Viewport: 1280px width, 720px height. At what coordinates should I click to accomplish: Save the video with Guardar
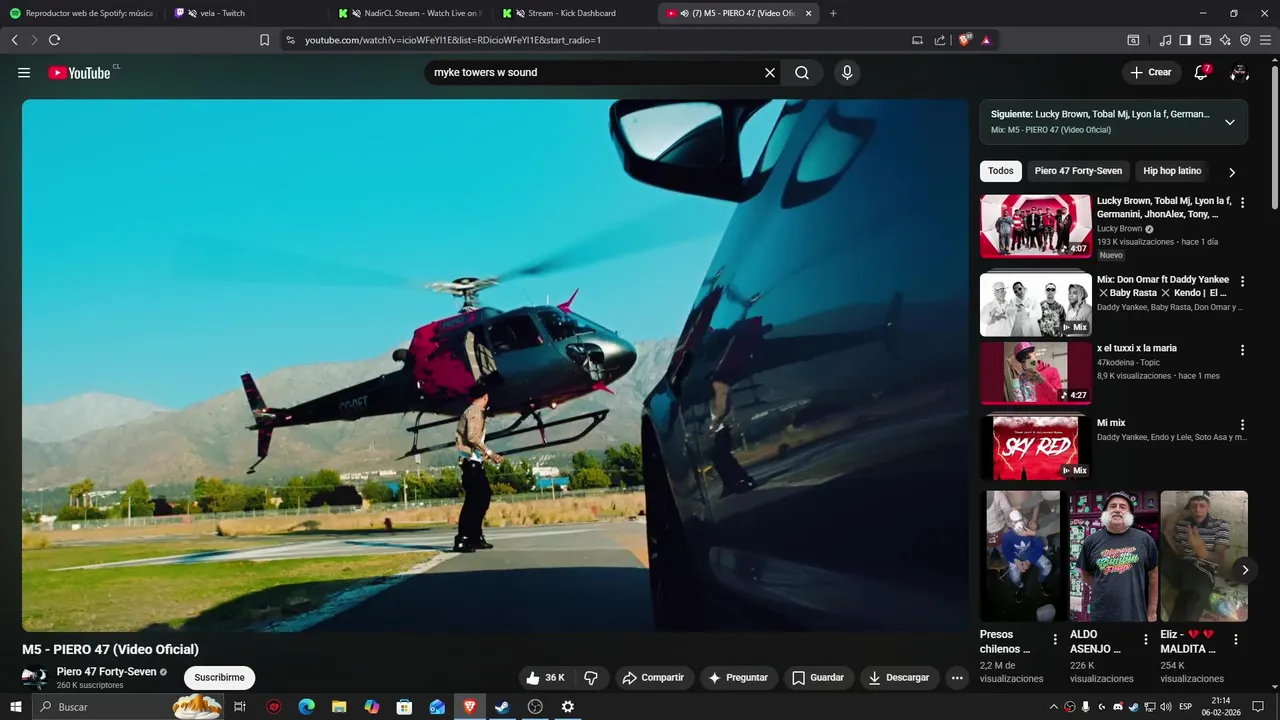(x=819, y=678)
